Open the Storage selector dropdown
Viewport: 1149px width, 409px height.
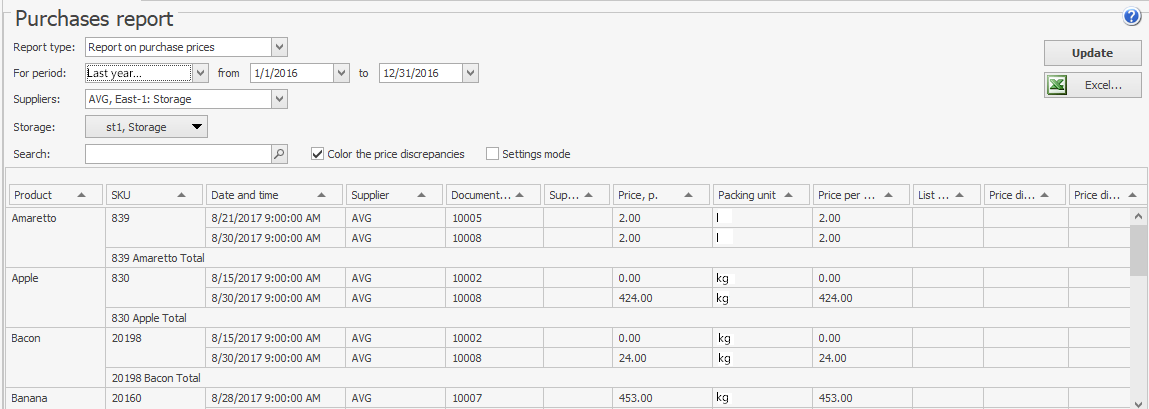click(197, 126)
